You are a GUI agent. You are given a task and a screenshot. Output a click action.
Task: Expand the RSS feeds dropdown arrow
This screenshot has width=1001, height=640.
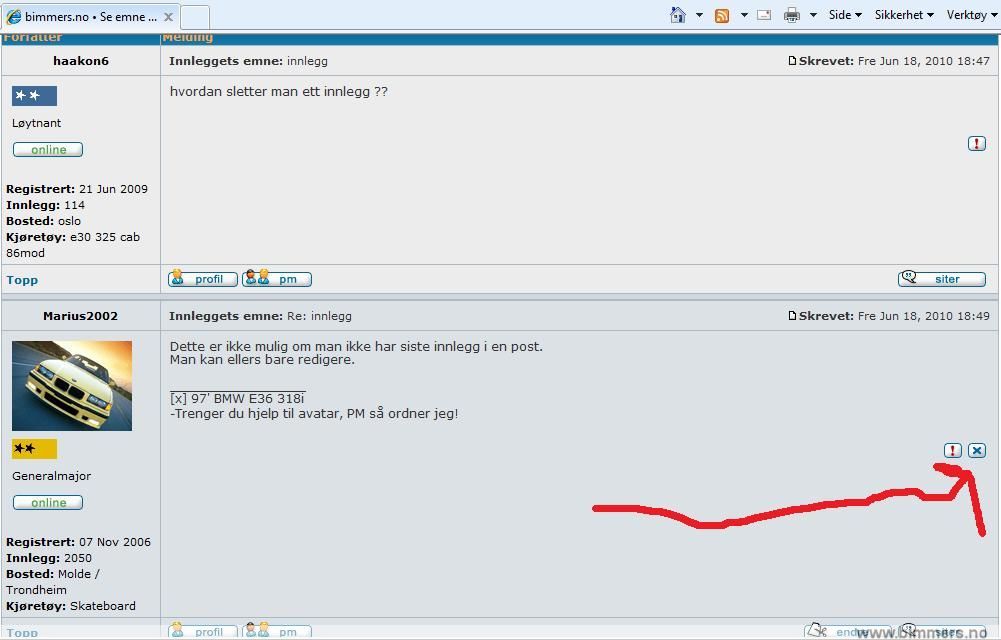[741, 15]
